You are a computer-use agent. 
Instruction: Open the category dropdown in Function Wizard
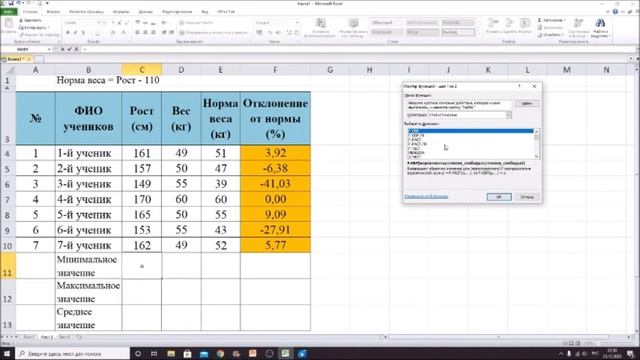[509, 115]
